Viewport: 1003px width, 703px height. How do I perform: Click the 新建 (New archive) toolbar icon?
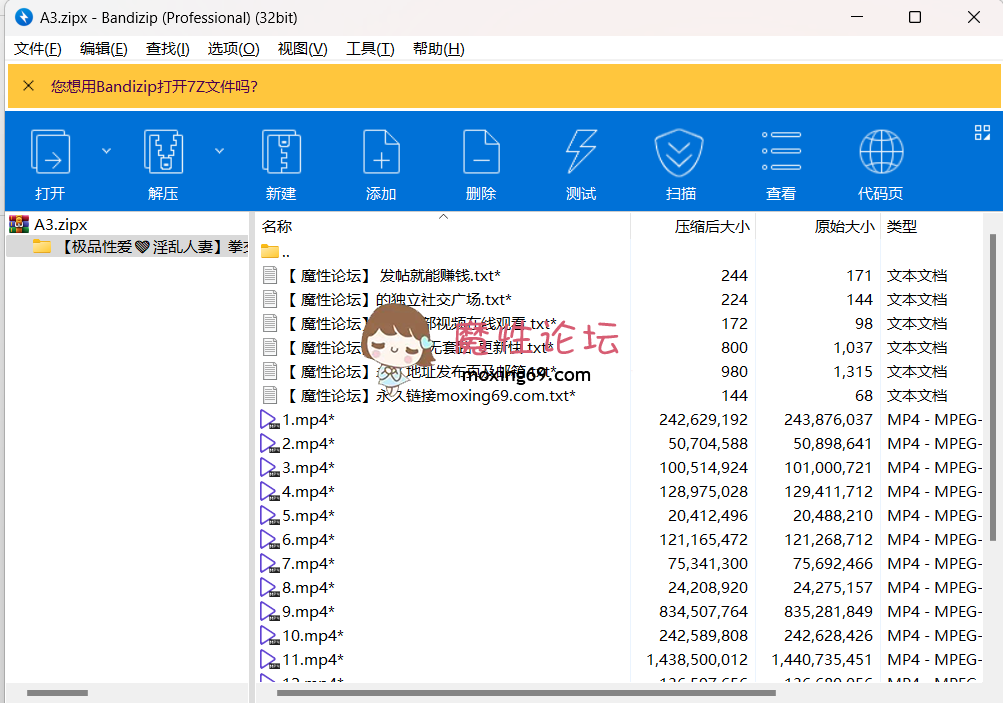coord(281,152)
